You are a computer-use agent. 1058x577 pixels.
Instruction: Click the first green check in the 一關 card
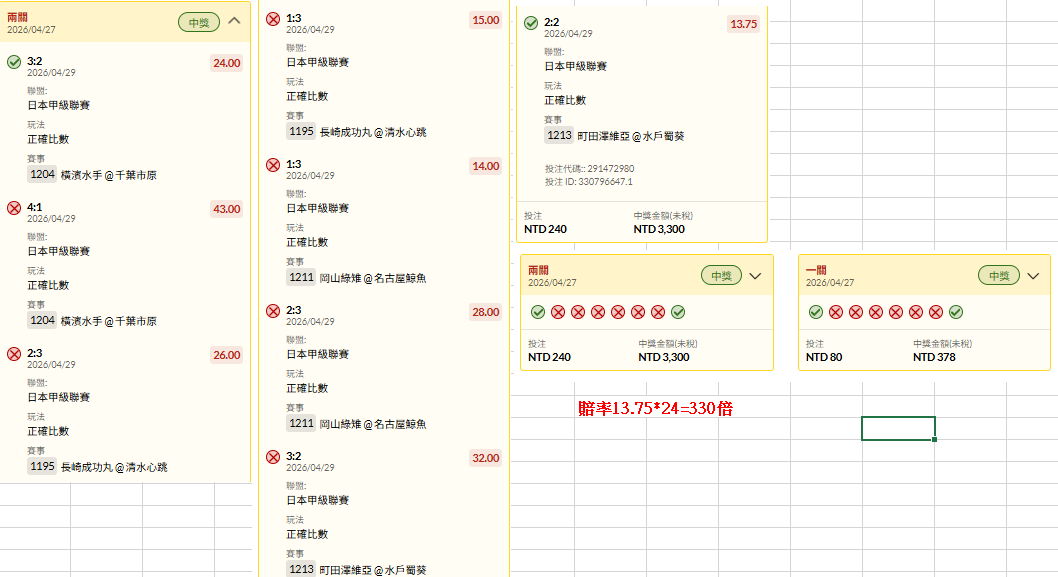816,312
